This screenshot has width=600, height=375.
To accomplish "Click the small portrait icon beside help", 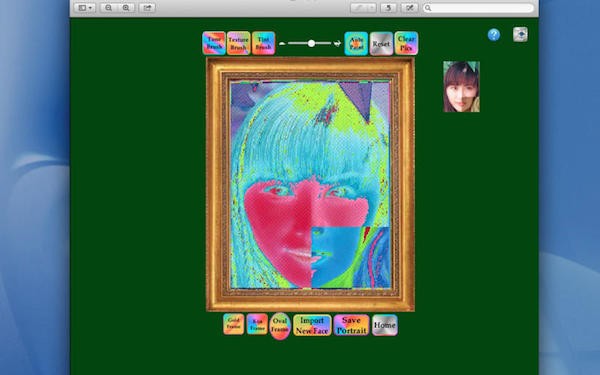I will (520, 34).
